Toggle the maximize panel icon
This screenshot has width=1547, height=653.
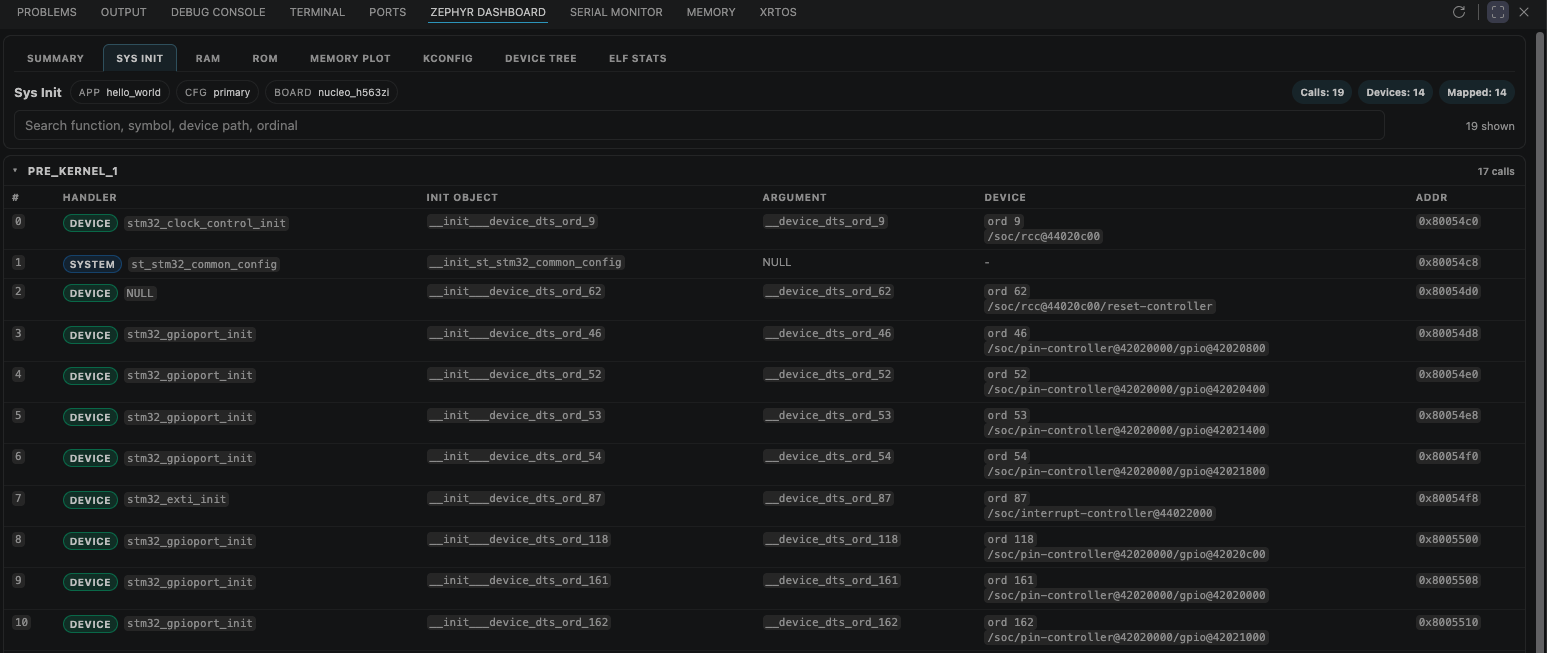[x=1497, y=12]
